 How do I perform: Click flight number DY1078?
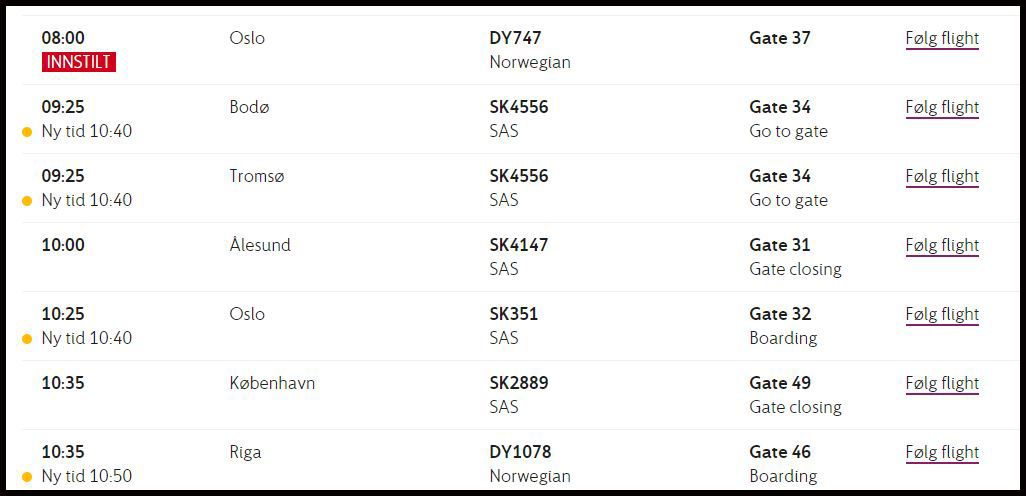pos(520,453)
